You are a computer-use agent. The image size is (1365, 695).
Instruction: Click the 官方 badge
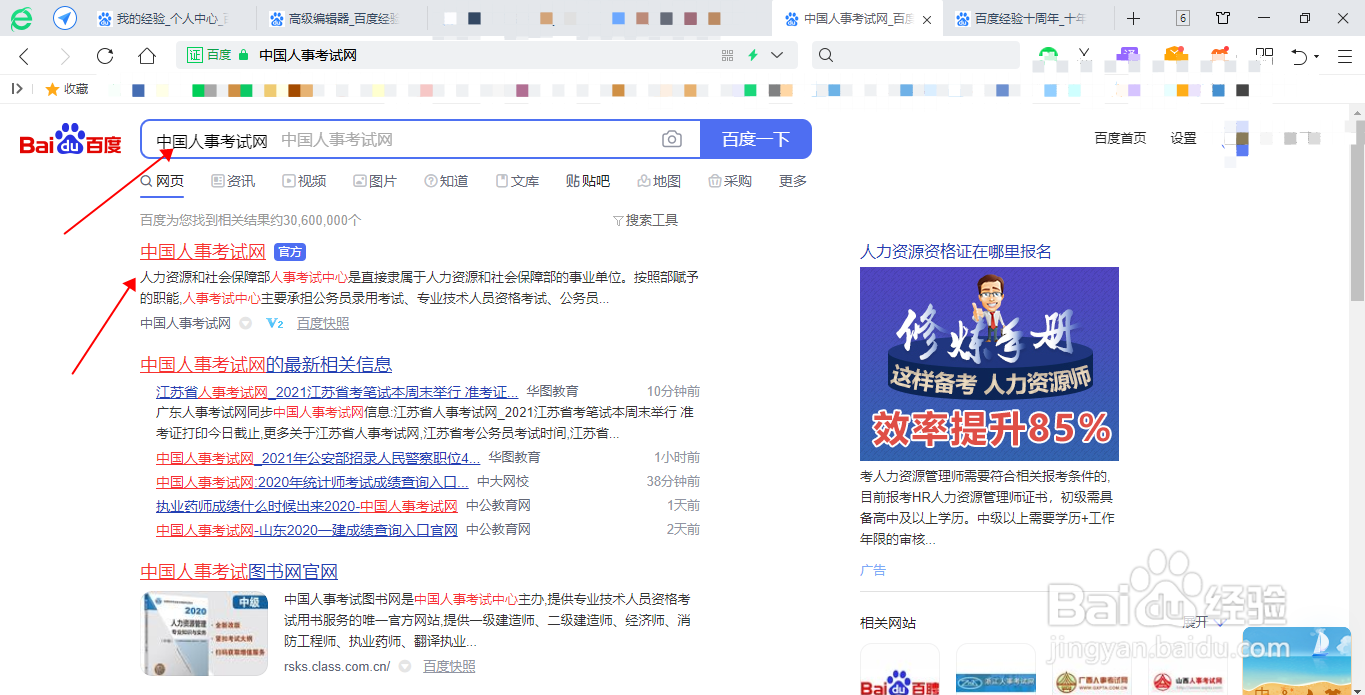[290, 252]
